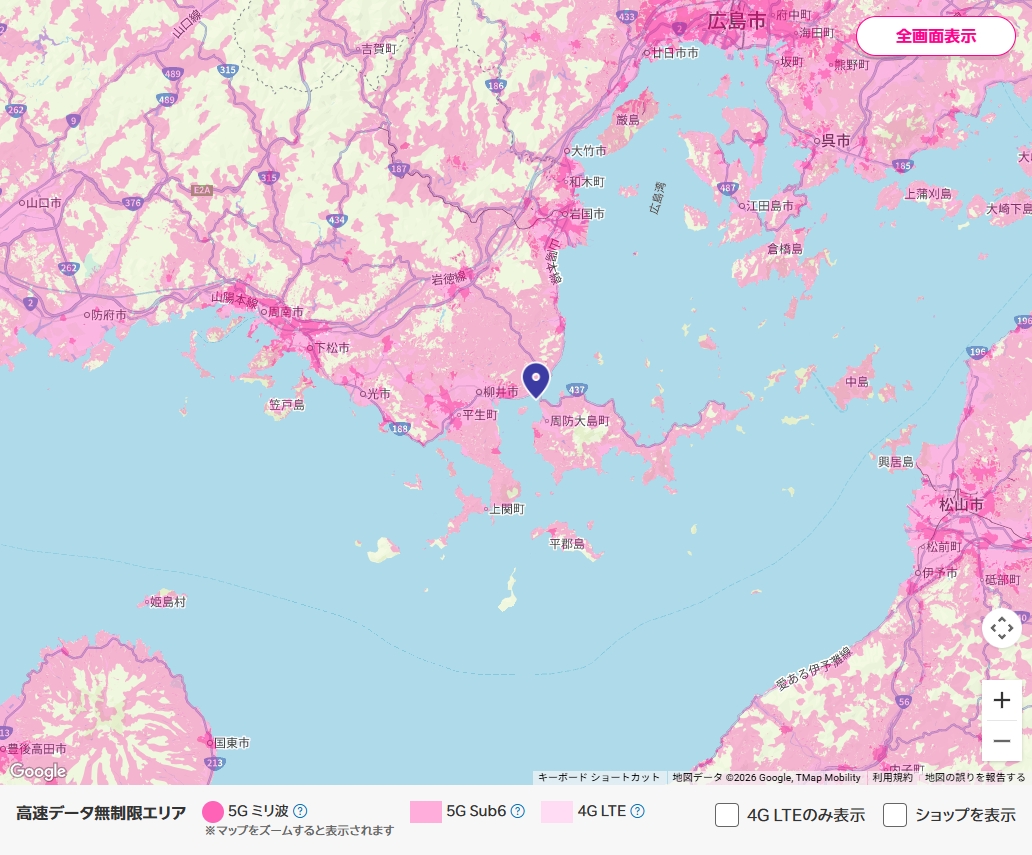Viewport: 1032px width, 855px height.
Task: Click 広島市 city label on map
Action: pyautogui.click(x=736, y=20)
